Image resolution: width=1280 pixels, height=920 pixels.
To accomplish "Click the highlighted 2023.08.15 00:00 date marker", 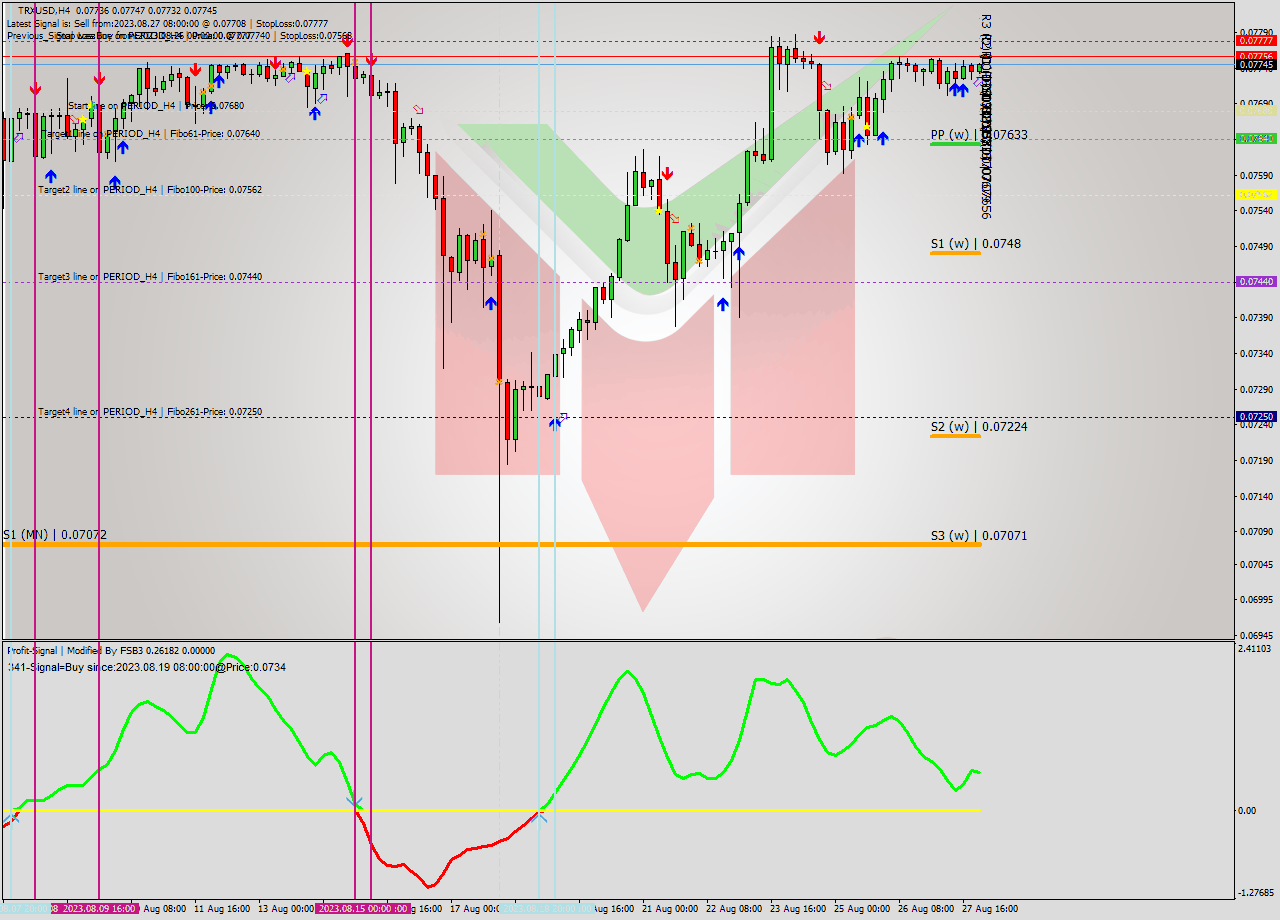I will click(360, 908).
